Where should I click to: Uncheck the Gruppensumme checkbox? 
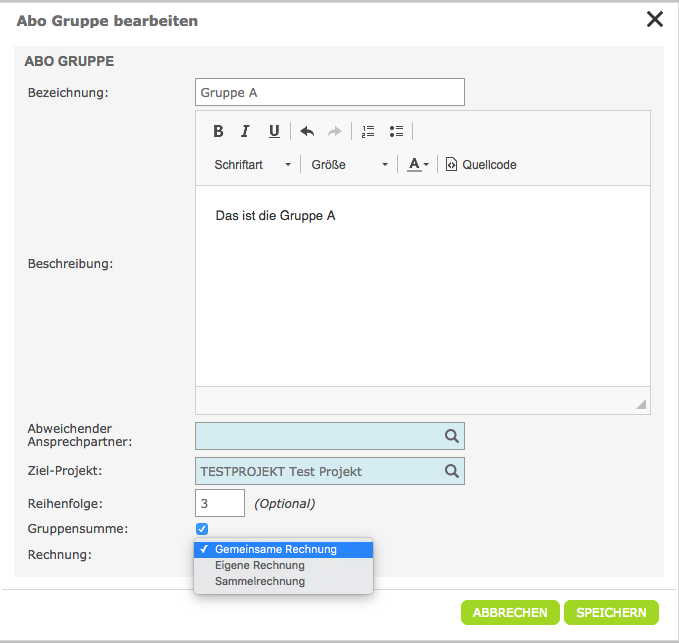(x=202, y=528)
